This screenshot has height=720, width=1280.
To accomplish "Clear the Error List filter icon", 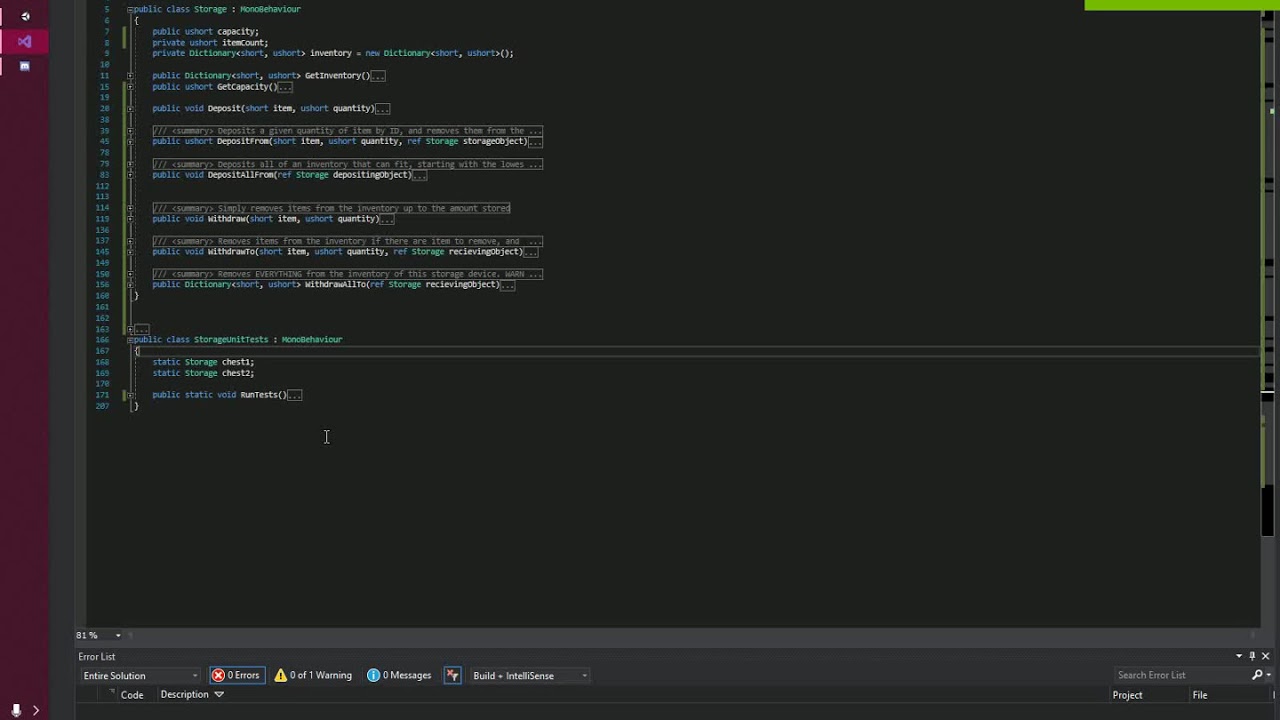I will pyautogui.click(x=452, y=675).
